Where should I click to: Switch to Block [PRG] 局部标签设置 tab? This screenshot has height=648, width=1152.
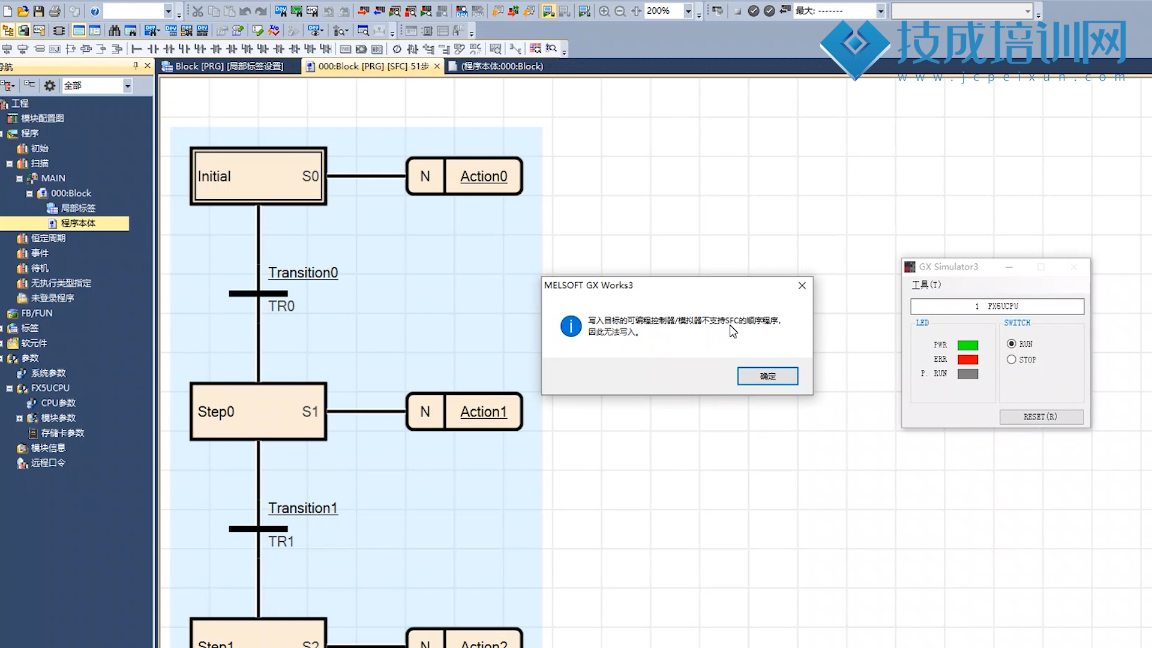(x=228, y=66)
